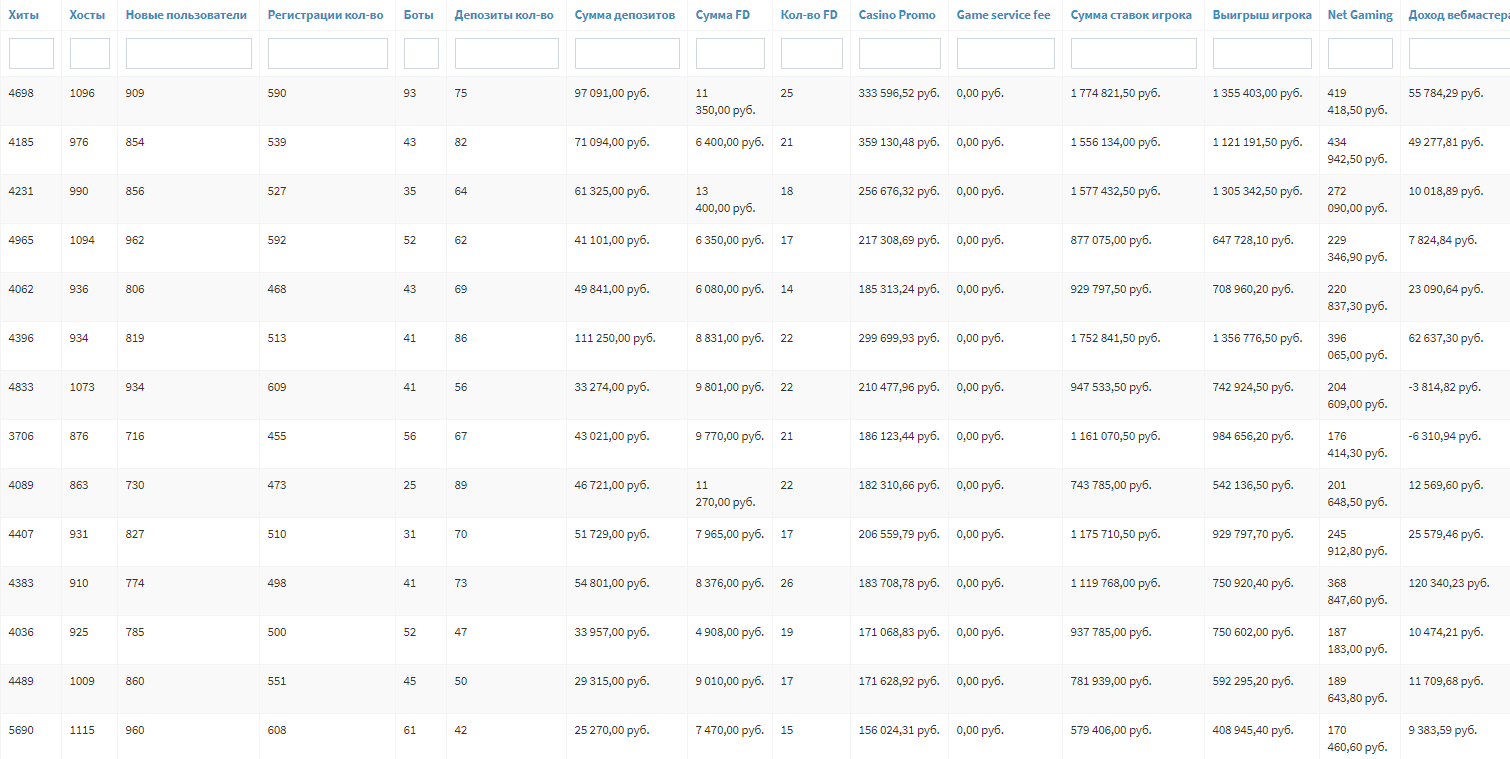Screen dimensions: 1510x759
Task: Focus the filter box under Сумма FD
Action: [x=730, y=53]
